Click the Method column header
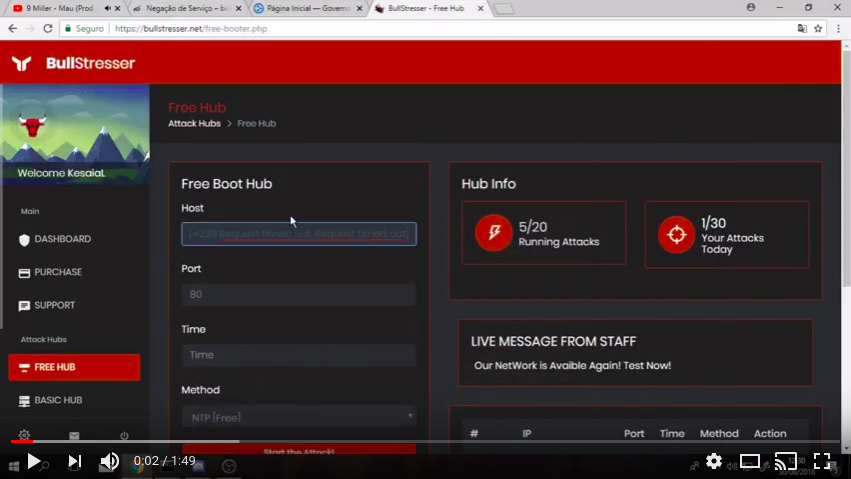This screenshot has width=851, height=479. coord(719,434)
